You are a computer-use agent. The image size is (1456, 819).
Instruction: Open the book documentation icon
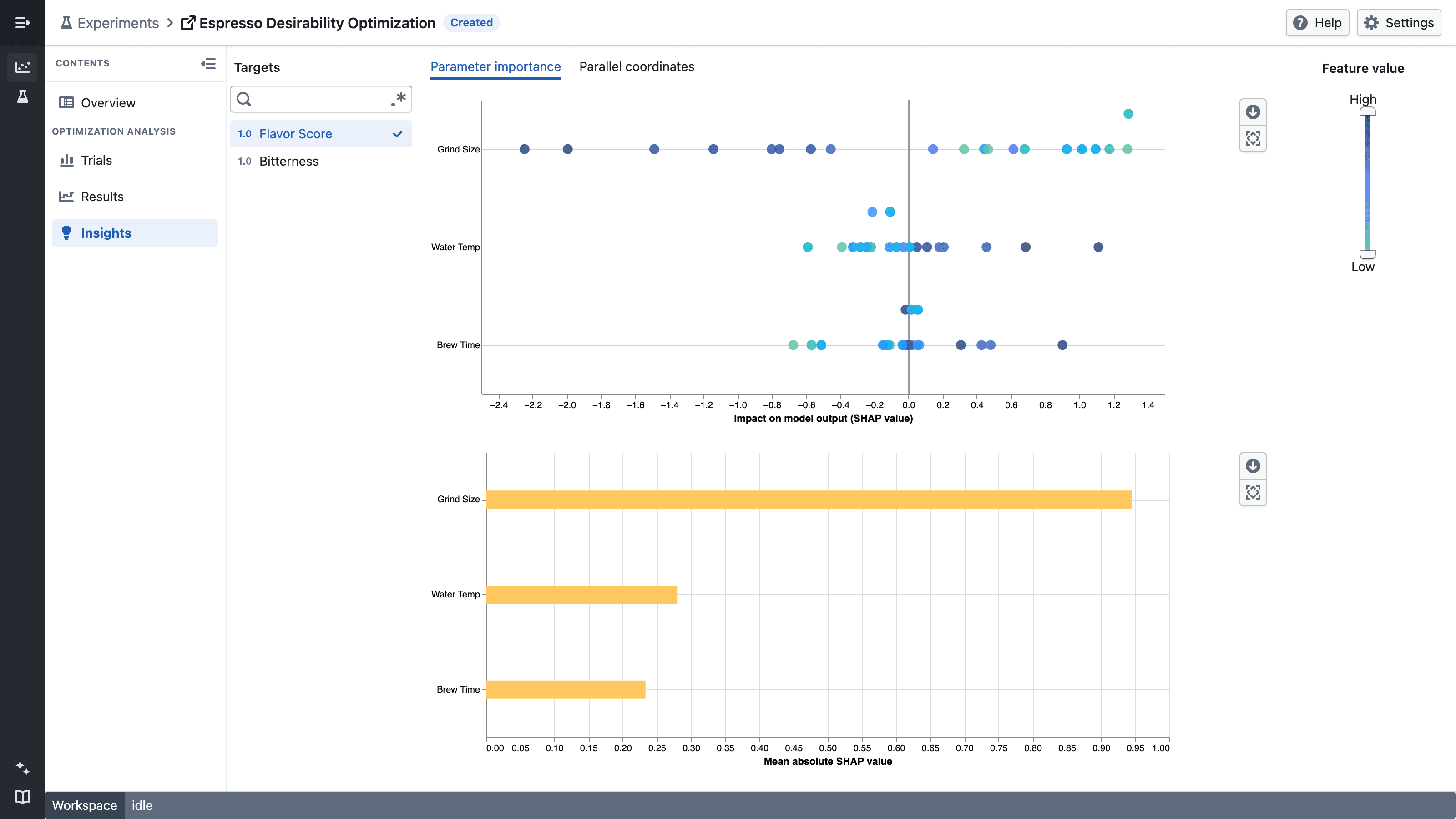click(22, 796)
